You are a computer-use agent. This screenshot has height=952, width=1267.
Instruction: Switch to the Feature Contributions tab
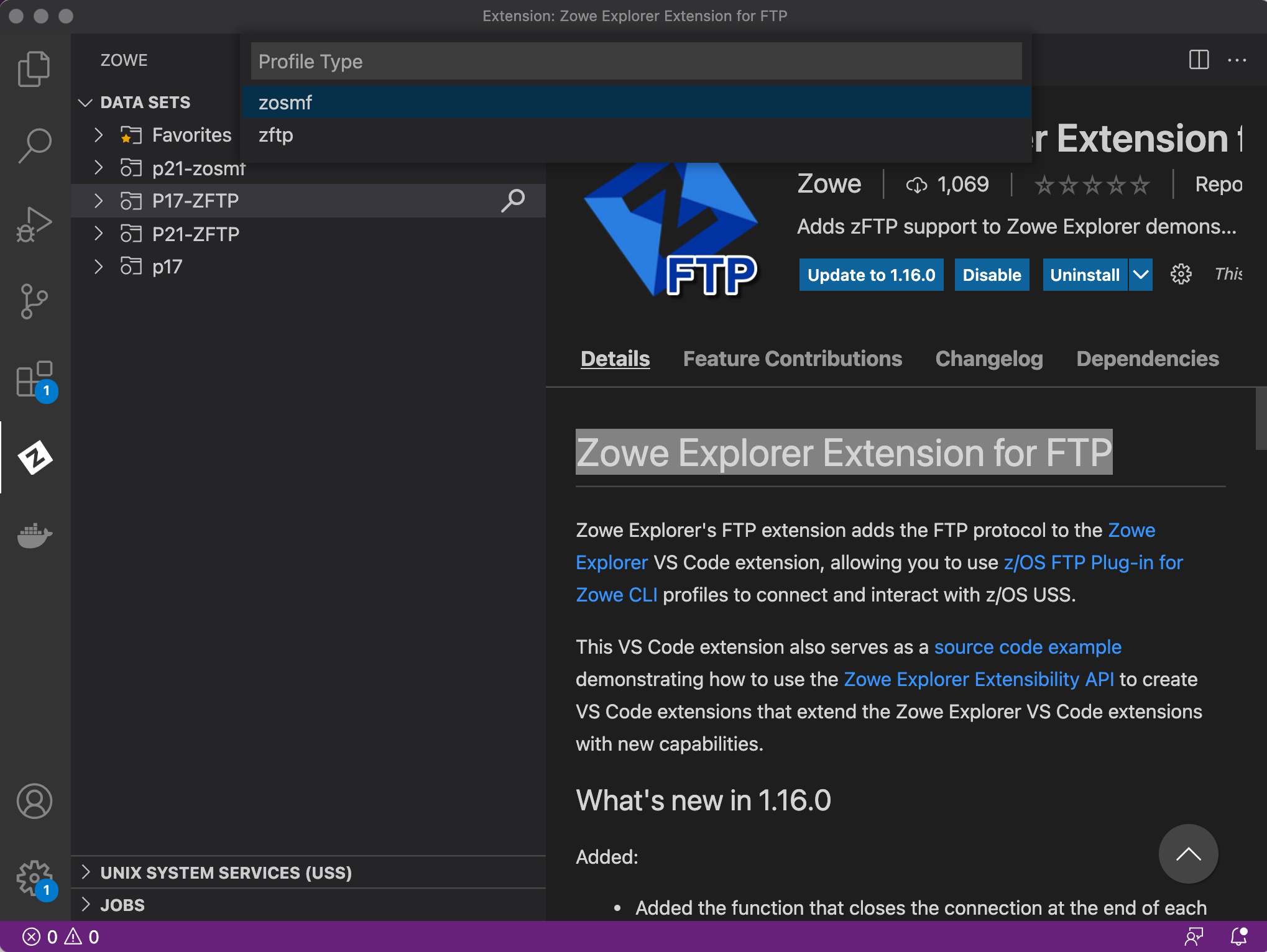(x=792, y=359)
